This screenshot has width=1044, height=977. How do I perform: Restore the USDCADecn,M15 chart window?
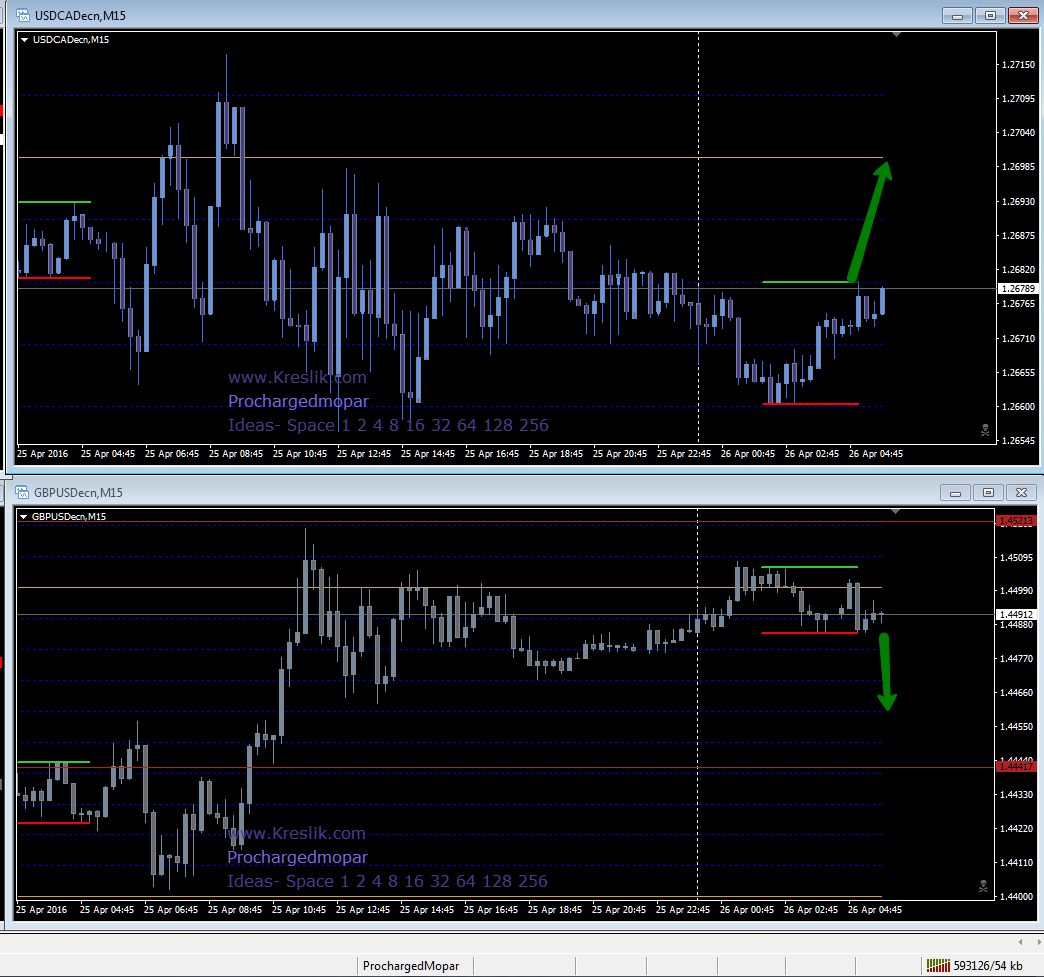[990, 16]
